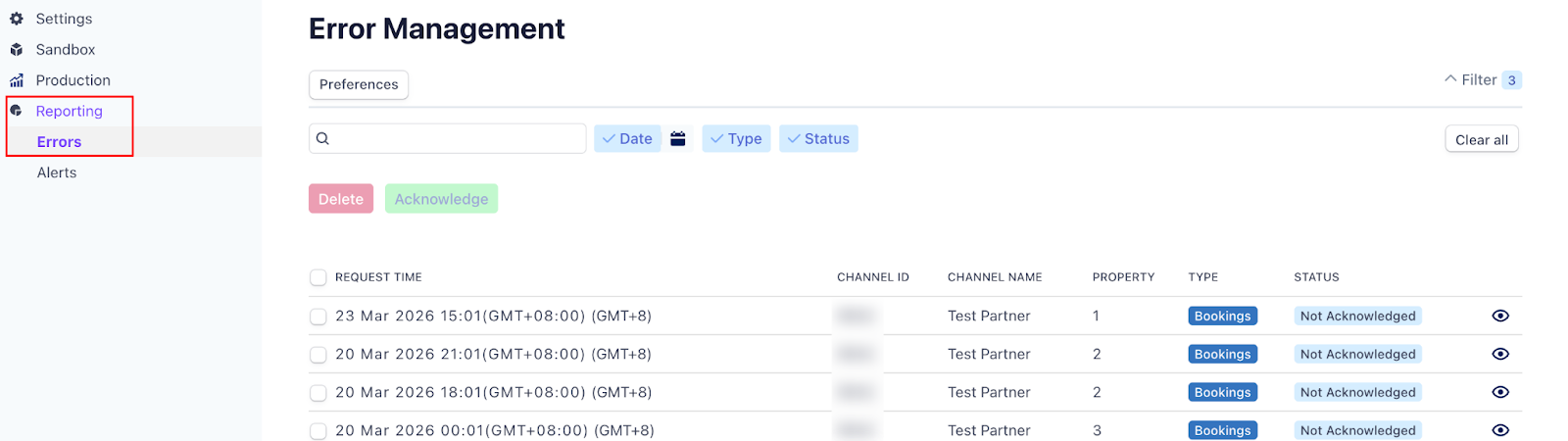Click the Reporting pie chart icon

pyautogui.click(x=17, y=111)
